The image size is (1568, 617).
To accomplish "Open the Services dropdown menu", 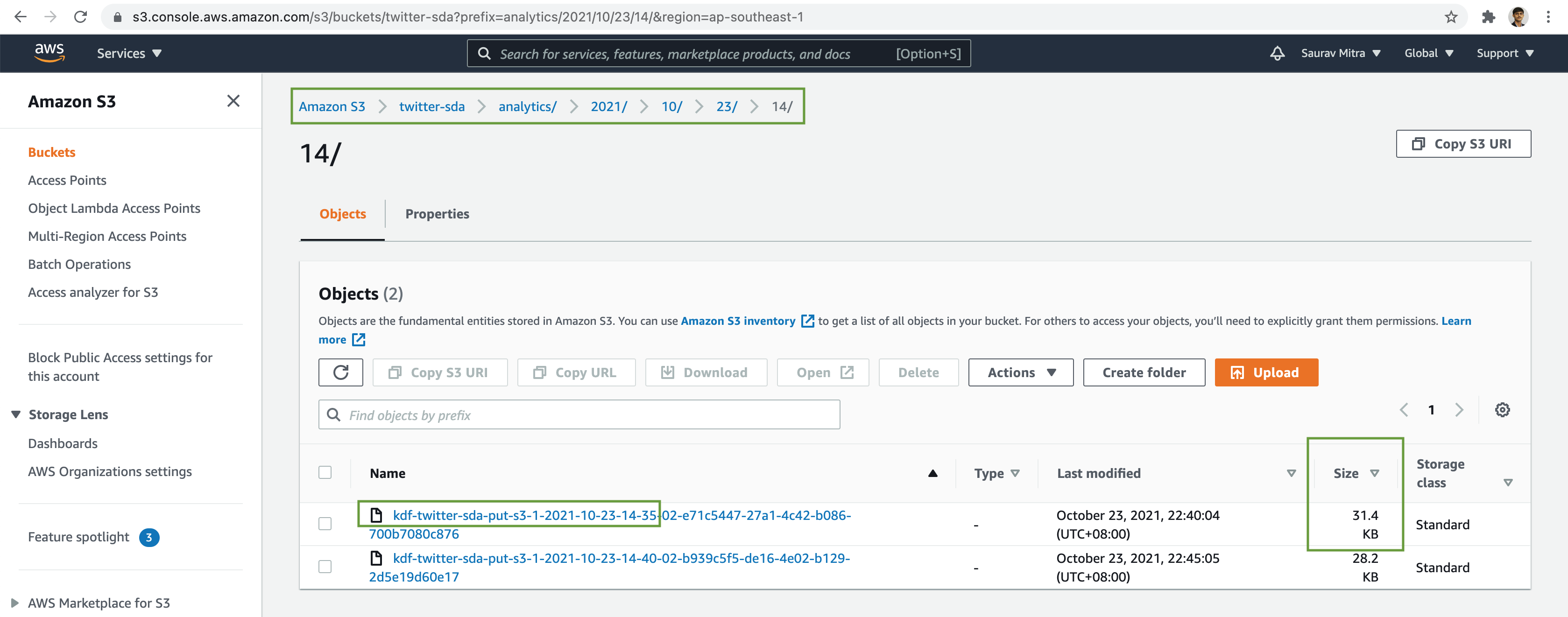I will (x=129, y=54).
